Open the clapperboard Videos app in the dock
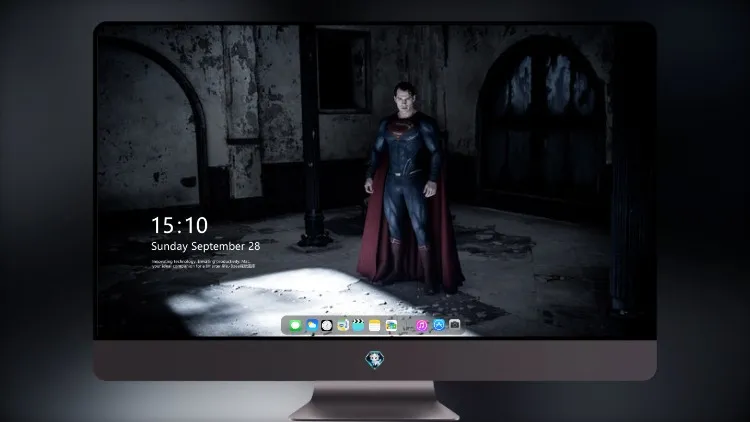The width and height of the screenshot is (750, 422). pyautogui.click(x=358, y=325)
